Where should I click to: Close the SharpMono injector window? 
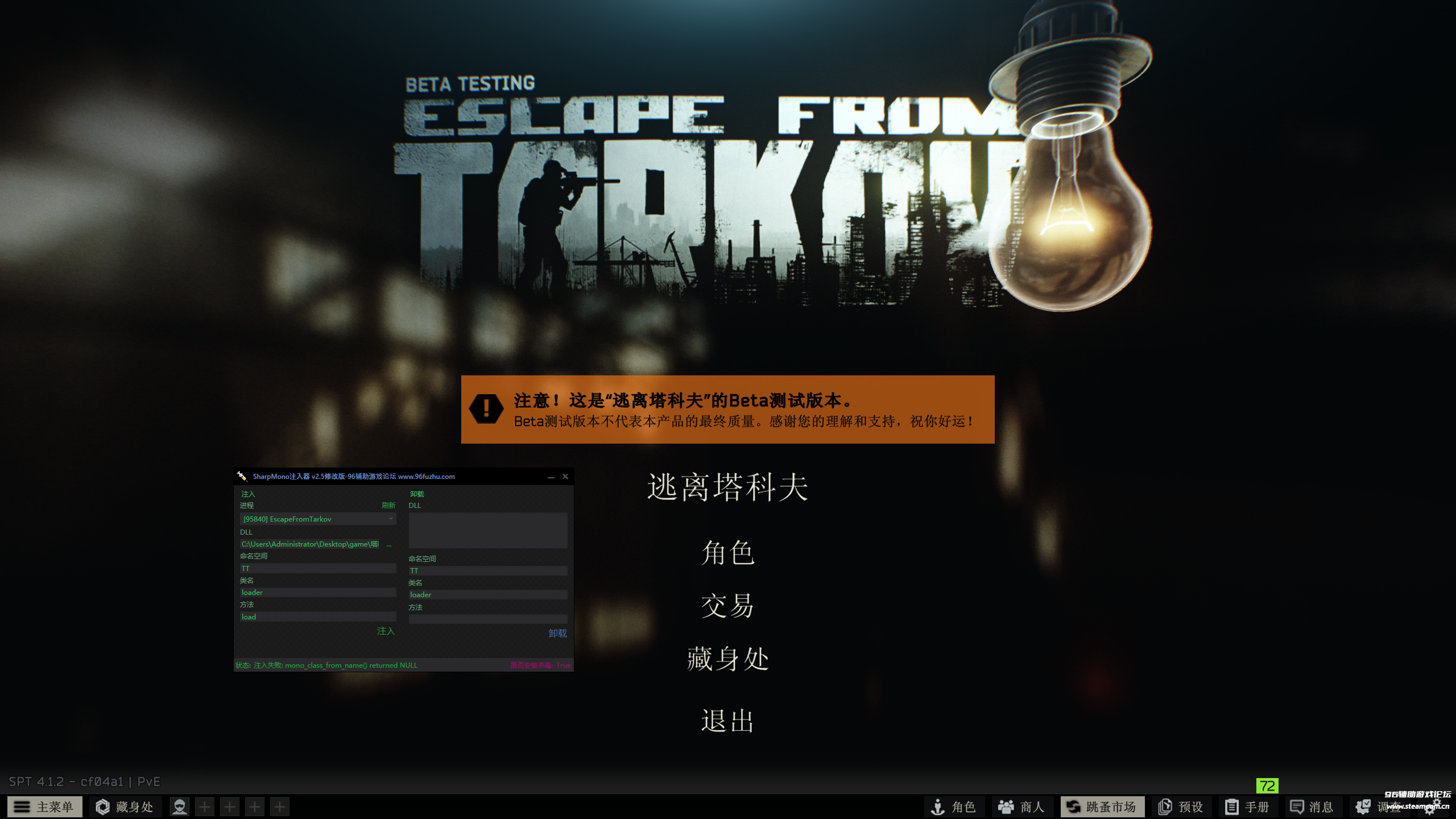(565, 477)
